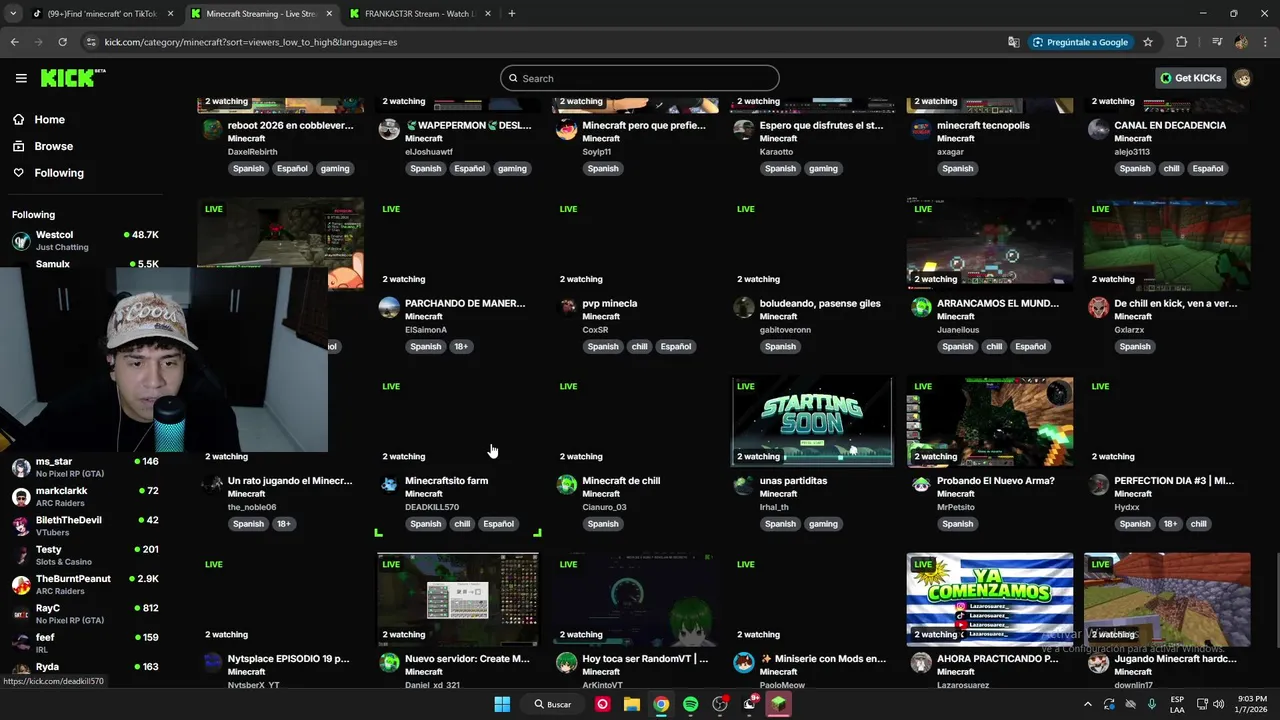Open Testy channel in sidebar
This screenshot has width=1280, height=720.
(85, 555)
